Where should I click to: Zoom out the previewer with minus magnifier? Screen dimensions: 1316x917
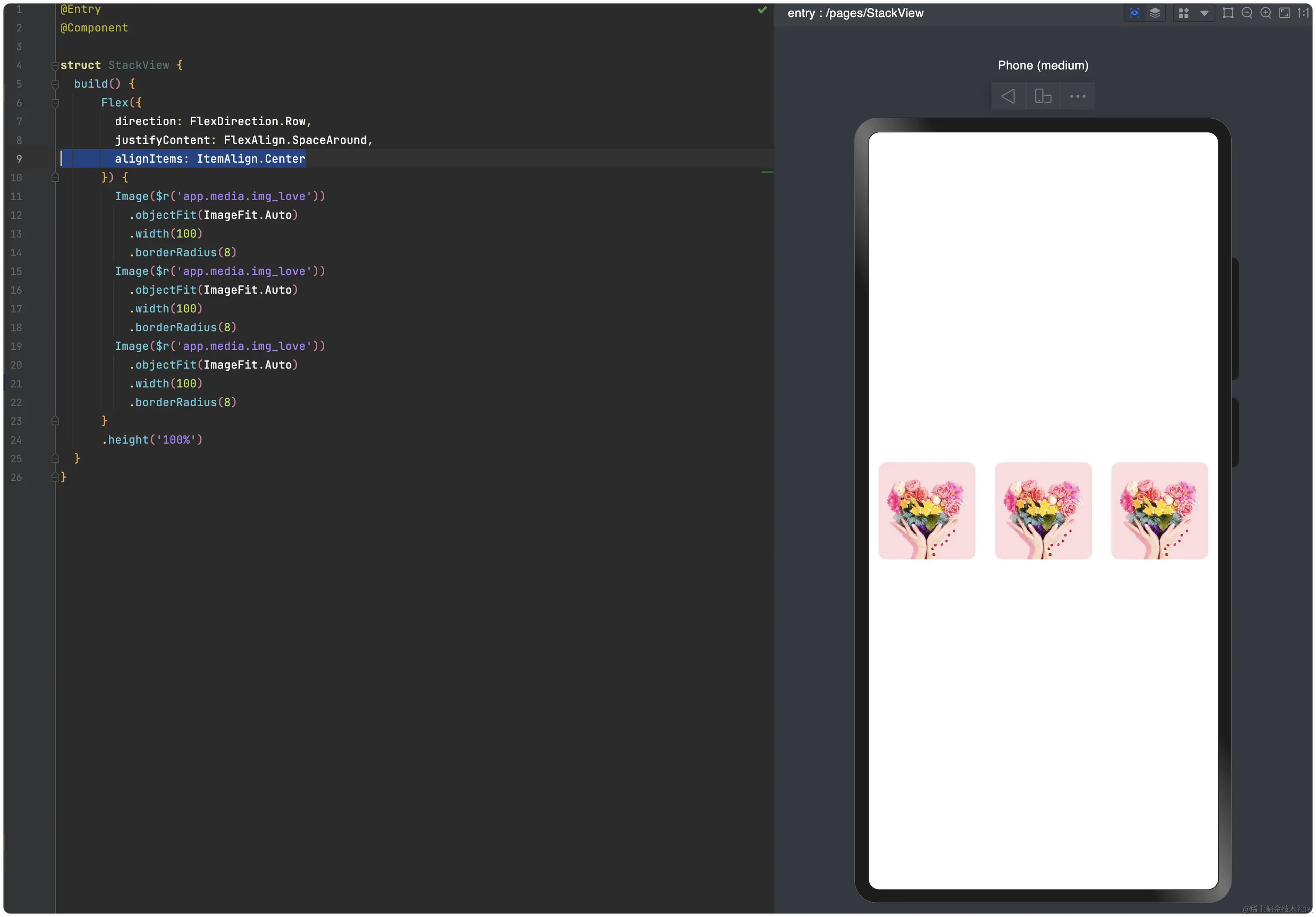coord(1246,13)
